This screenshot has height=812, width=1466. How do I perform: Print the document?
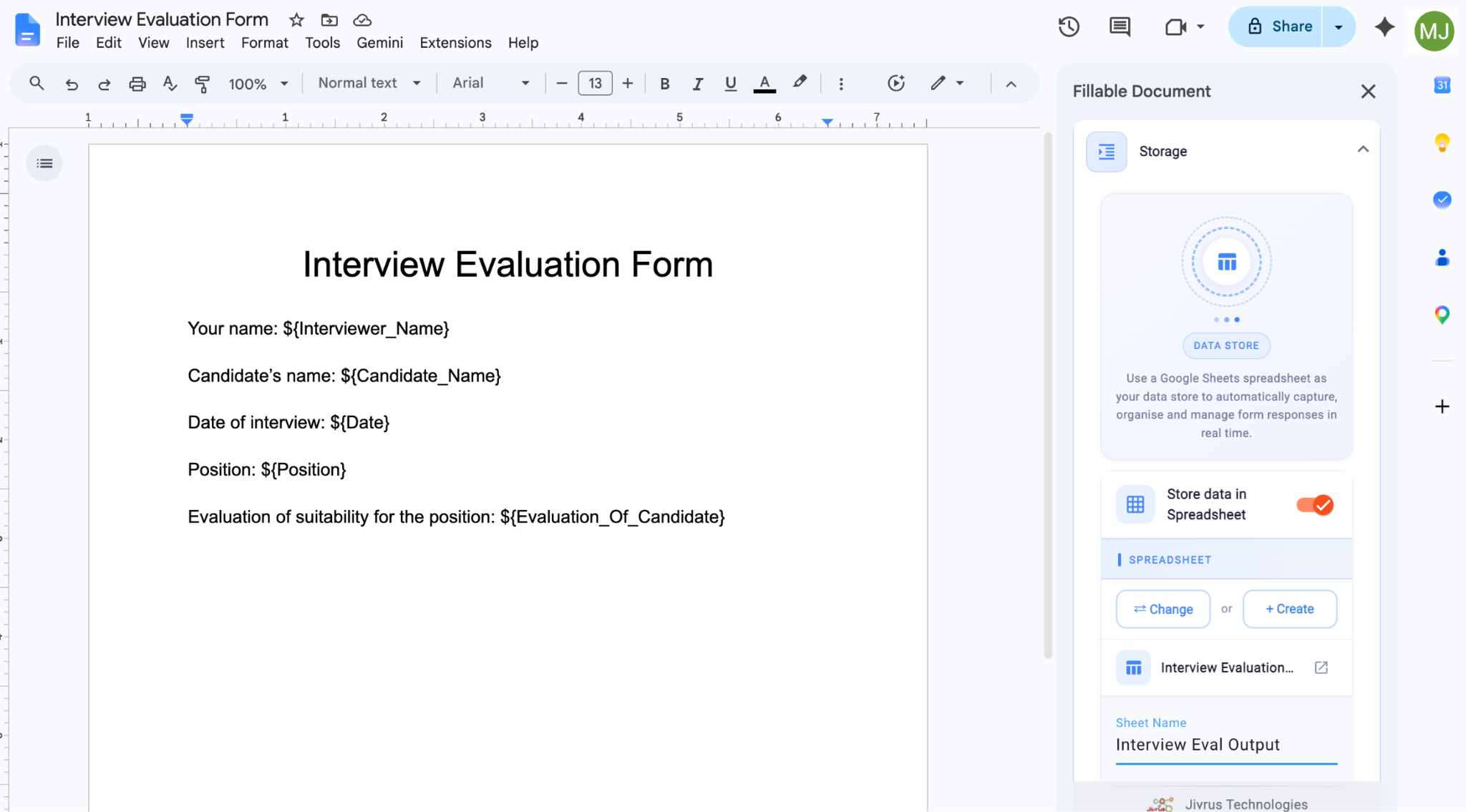[x=137, y=84]
